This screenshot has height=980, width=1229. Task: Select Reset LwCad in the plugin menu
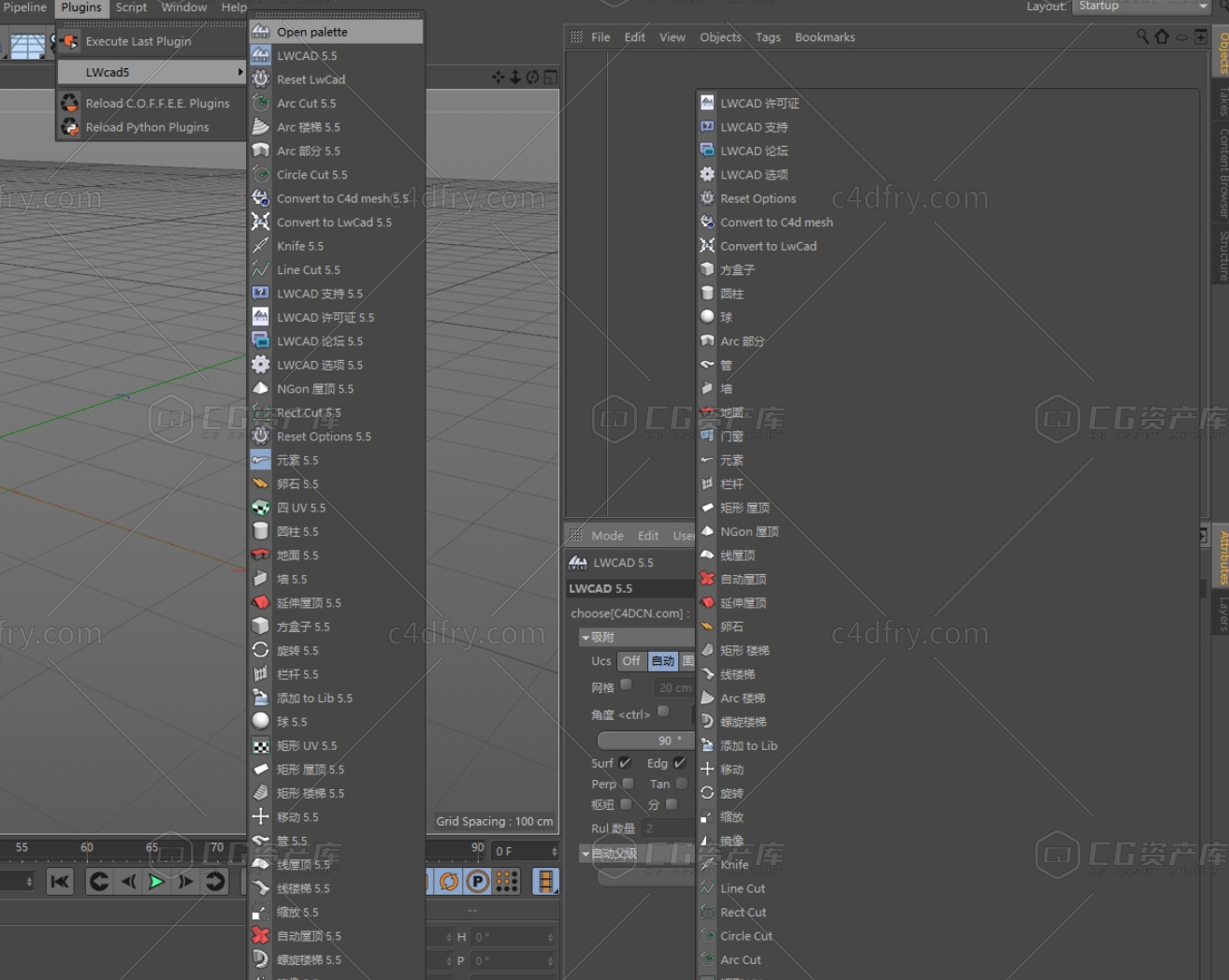(337, 79)
